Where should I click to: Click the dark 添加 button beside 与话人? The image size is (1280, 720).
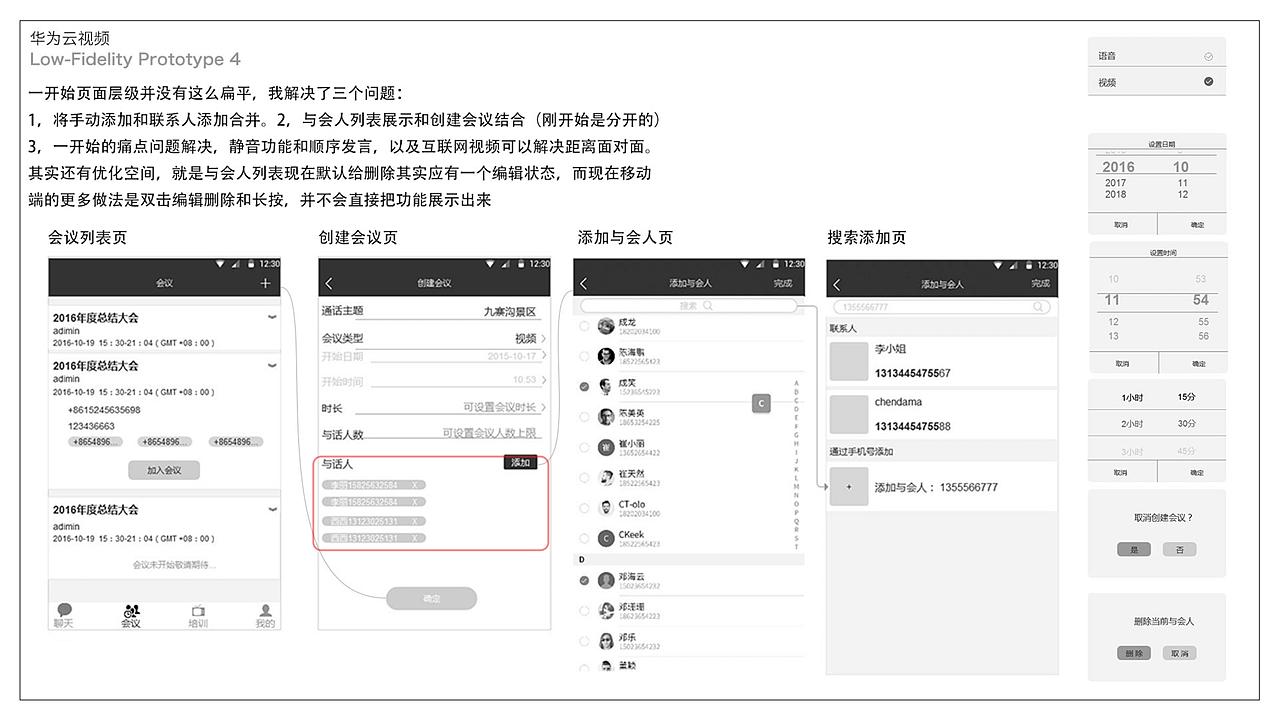point(520,463)
